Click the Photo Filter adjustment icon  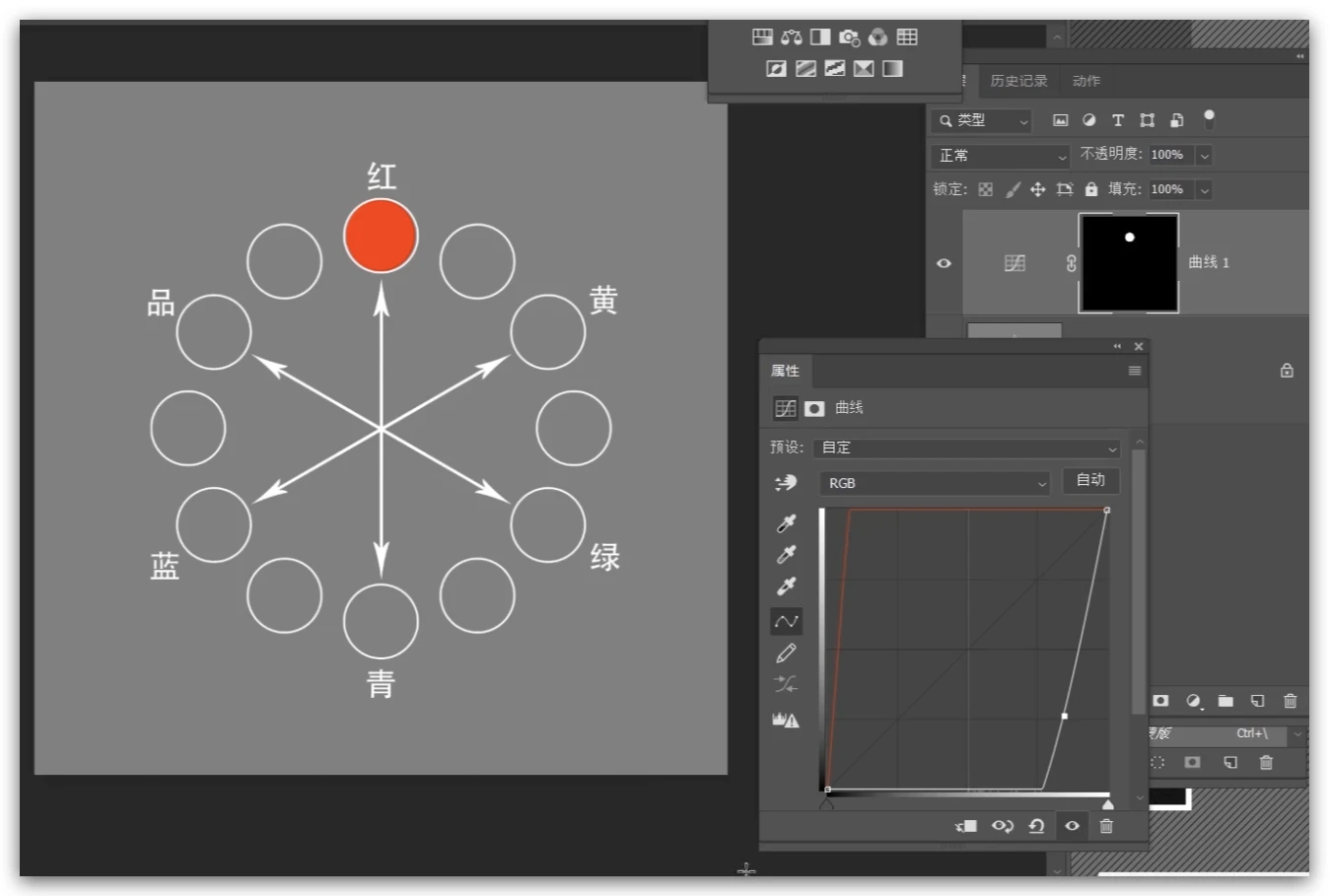[849, 37]
